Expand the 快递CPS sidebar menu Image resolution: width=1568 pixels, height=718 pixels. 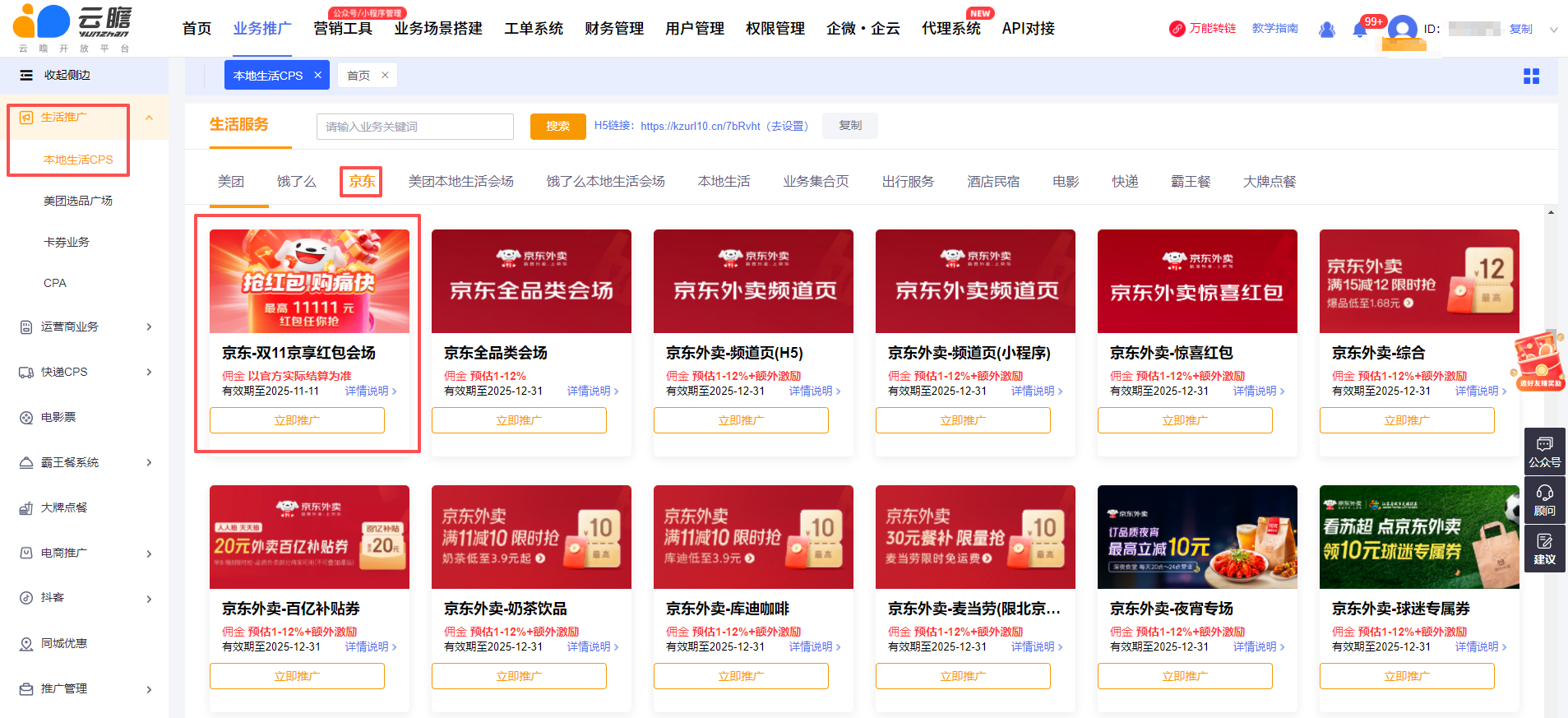tap(149, 372)
